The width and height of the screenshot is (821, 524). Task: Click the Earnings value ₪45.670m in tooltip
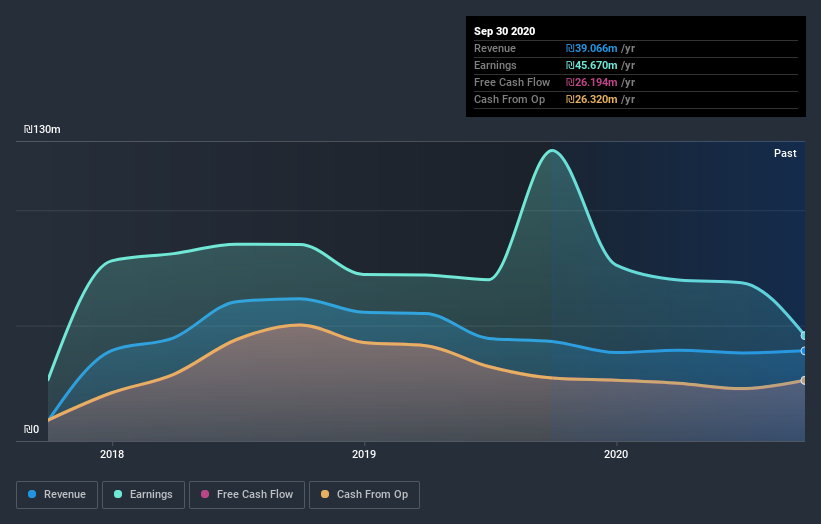(591, 65)
